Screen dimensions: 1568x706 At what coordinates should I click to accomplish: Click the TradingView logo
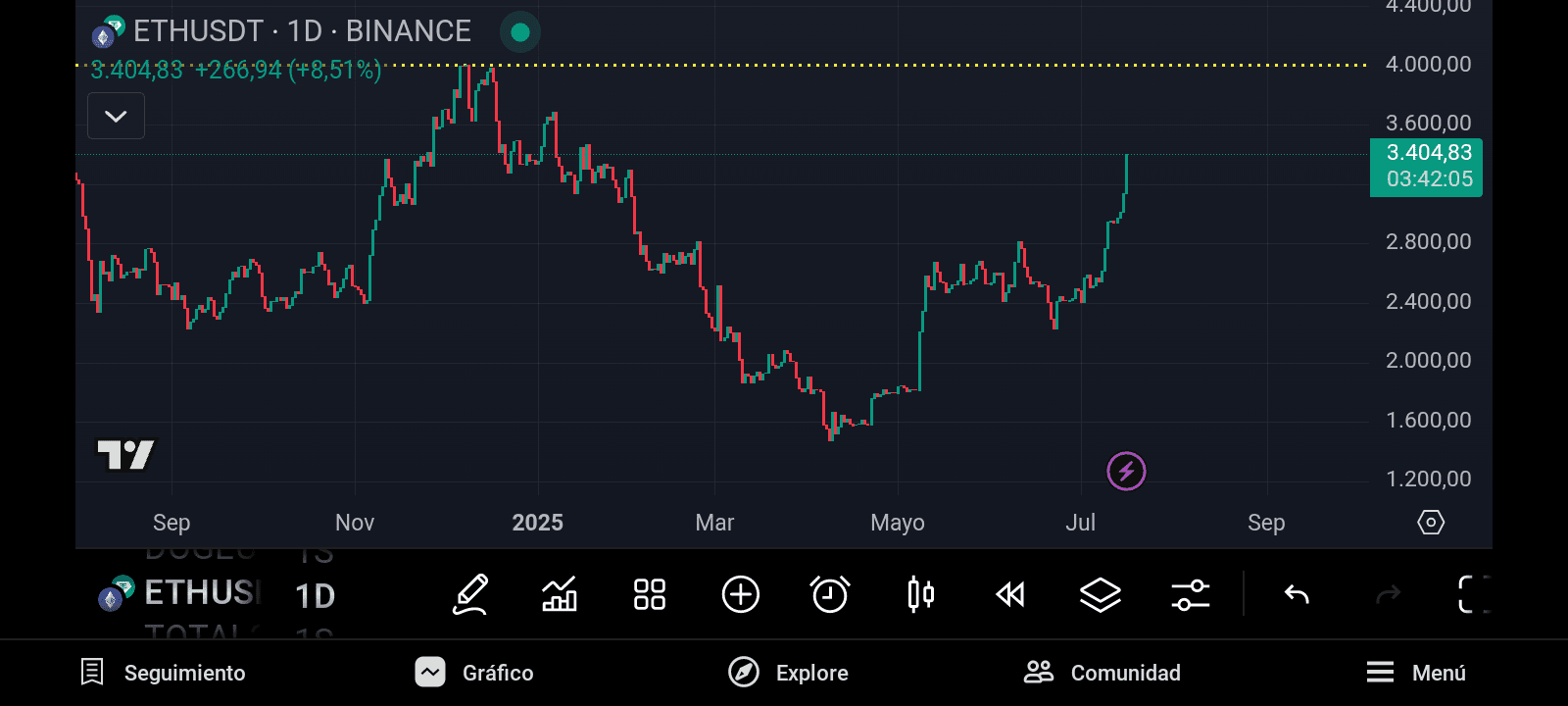(x=125, y=454)
